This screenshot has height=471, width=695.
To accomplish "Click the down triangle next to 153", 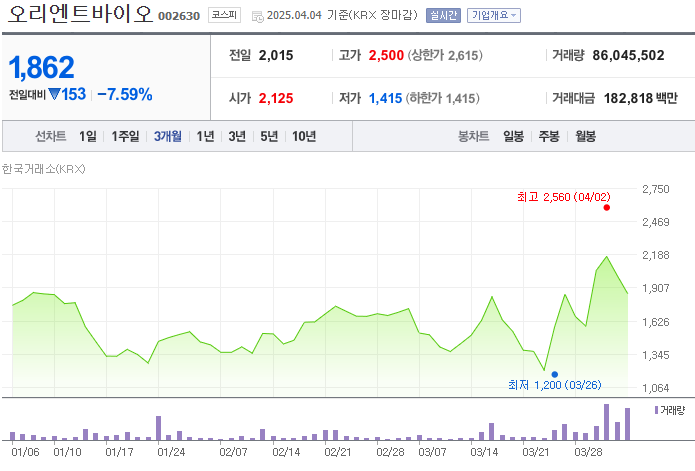I will click(x=54, y=94).
